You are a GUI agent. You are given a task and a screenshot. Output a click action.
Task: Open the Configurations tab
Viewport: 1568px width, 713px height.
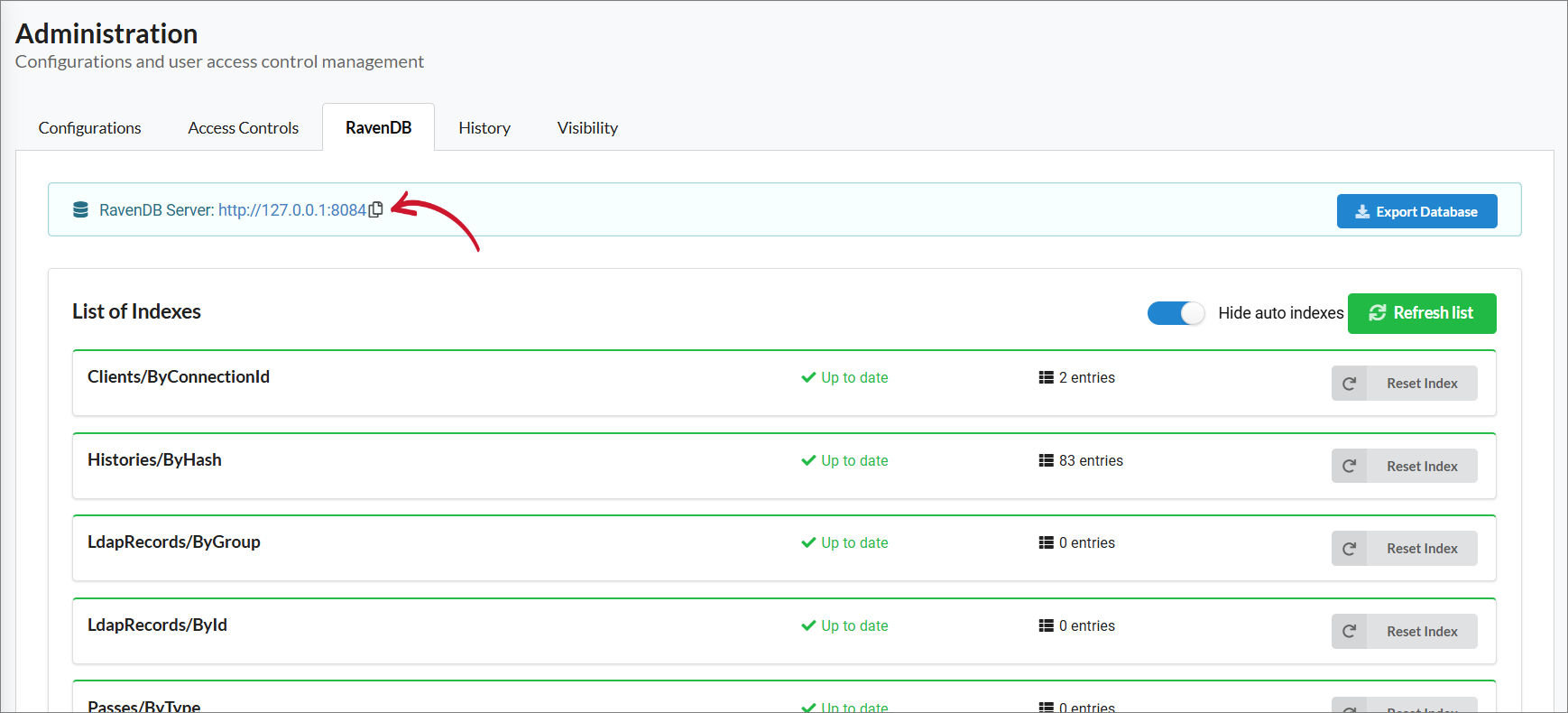(90, 127)
